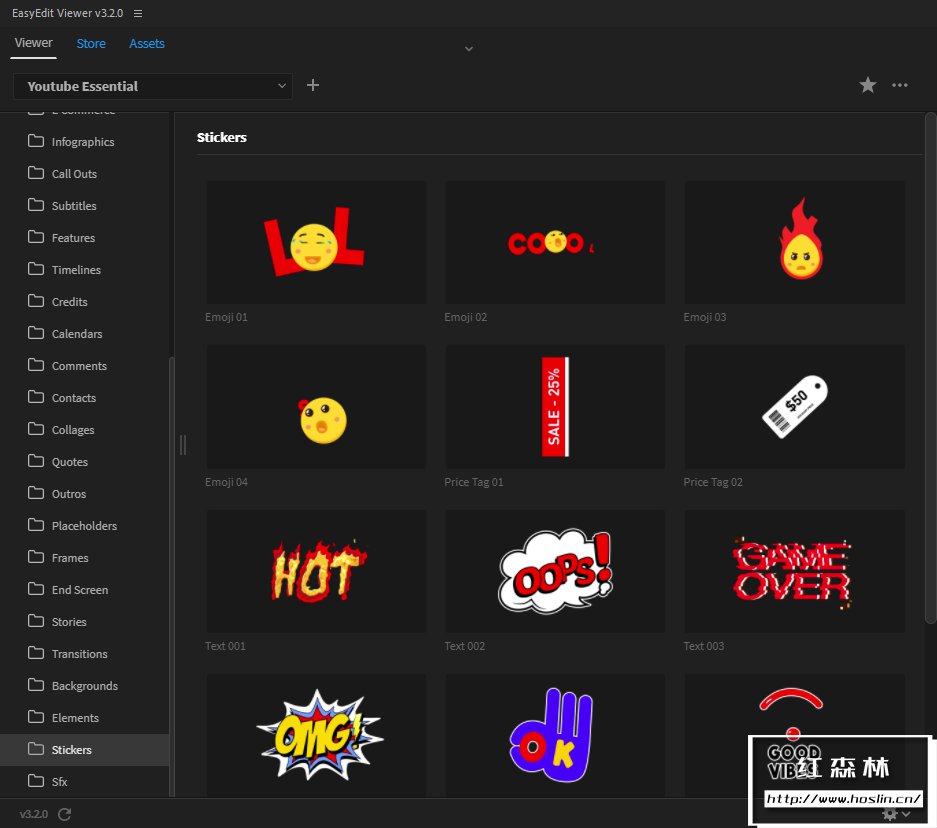Image resolution: width=937 pixels, height=828 pixels.
Task: Open the Transitions folder
Action: (x=85, y=654)
